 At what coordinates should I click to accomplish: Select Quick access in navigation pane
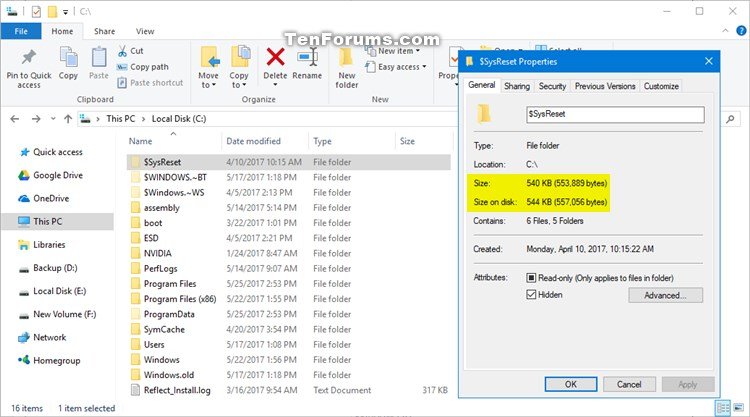click(x=58, y=152)
